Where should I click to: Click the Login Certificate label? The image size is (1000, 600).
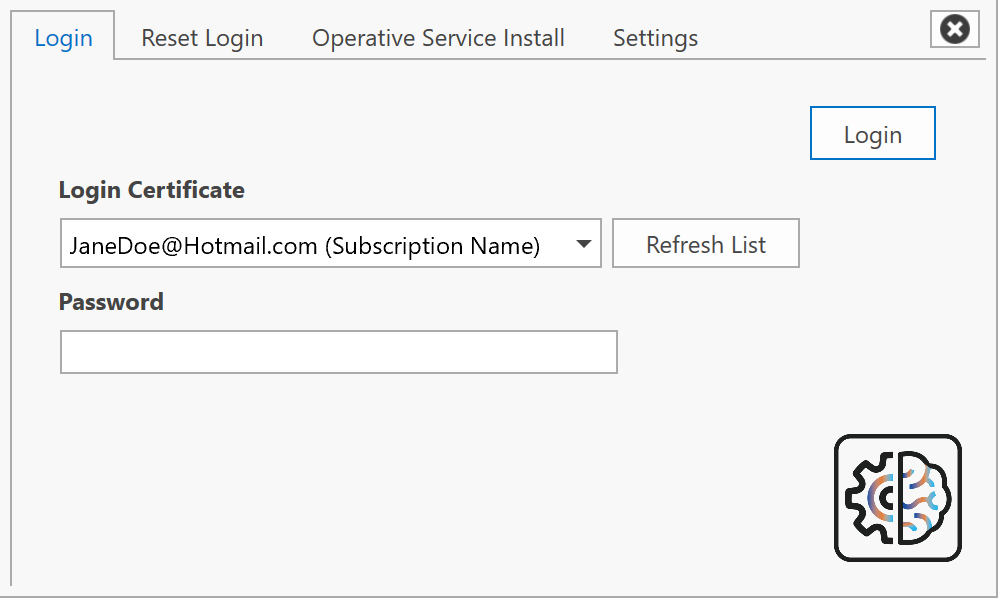(x=152, y=190)
